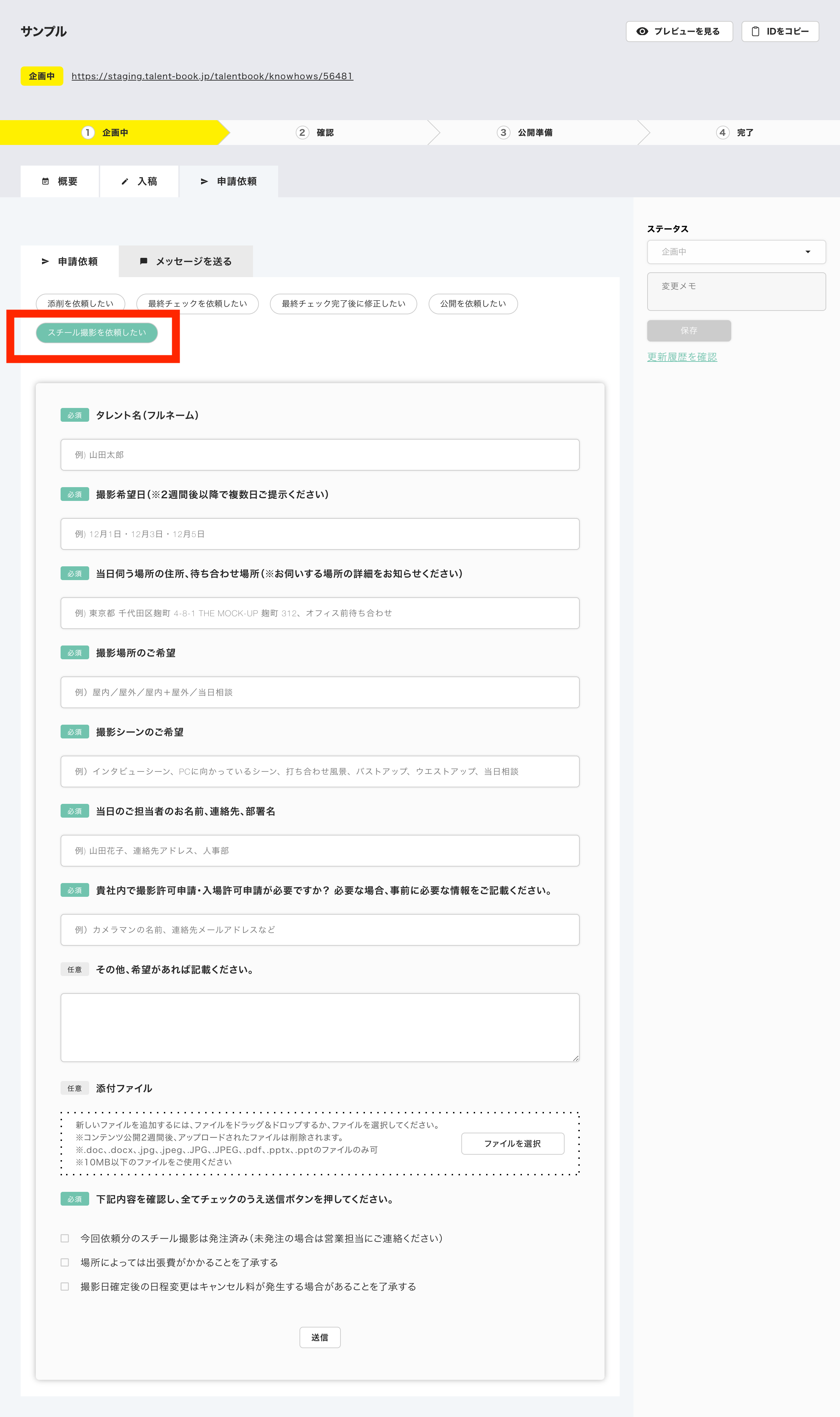Image resolution: width=840 pixels, height=1417 pixels.
Task: Click the step 4 完了 circle in the progress bar
Action: pyautogui.click(x=722, y=133)
